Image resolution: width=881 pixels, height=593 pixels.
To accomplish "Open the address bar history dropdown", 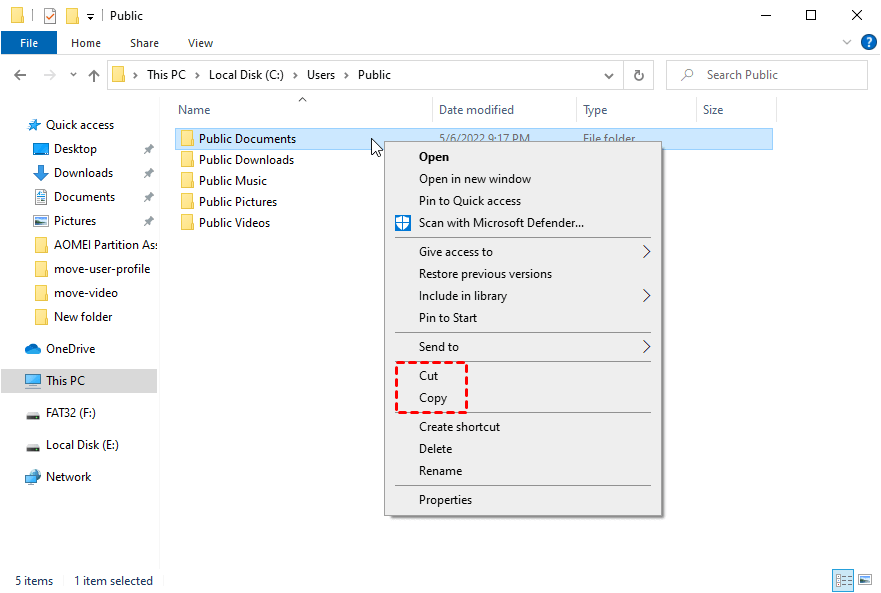I will pyautogui.click(x=609, y=75).
